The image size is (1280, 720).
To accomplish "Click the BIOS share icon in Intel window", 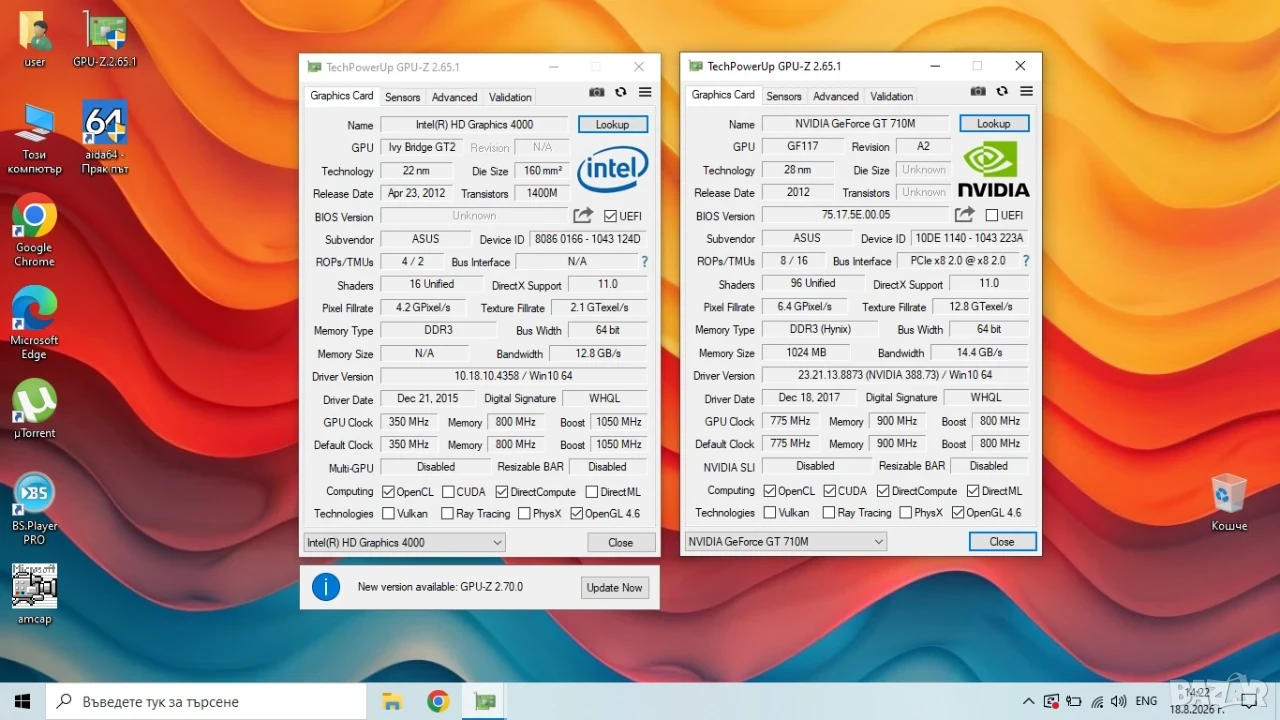I will pyautogui.click(x=583, y=215).
